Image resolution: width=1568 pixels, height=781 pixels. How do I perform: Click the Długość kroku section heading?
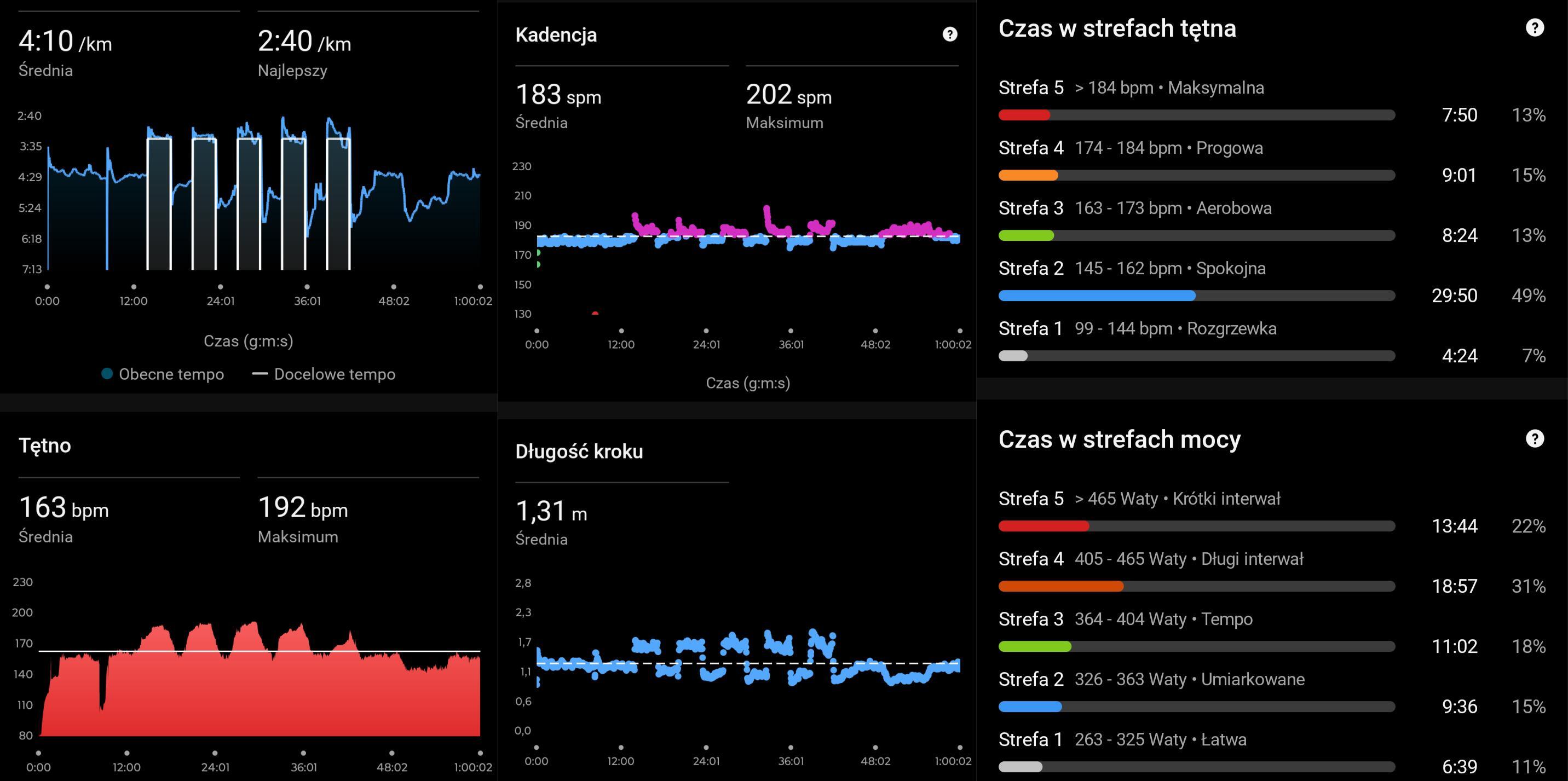click(579, 452)
